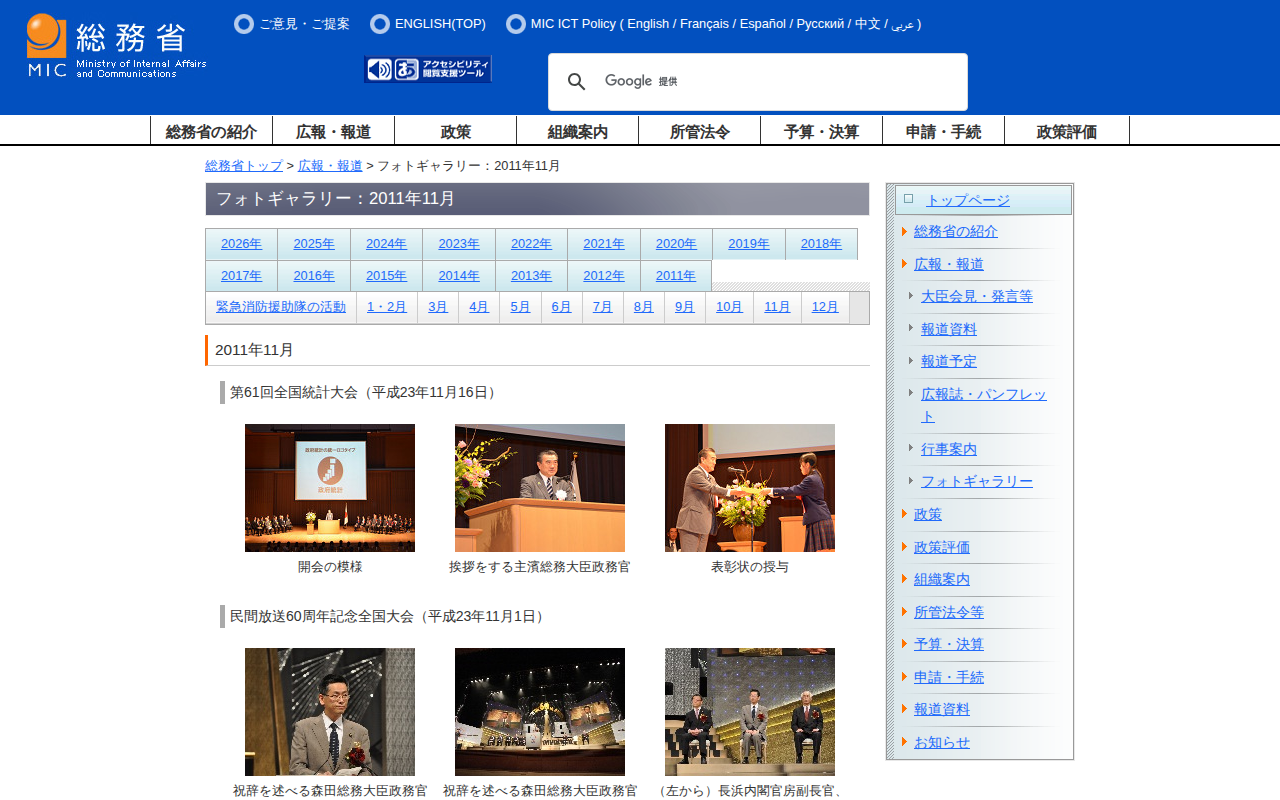Screen dimensions: 1280x800
Task: Collapse the 広報・報道 sidebar arrow
Action: point(904,264)
